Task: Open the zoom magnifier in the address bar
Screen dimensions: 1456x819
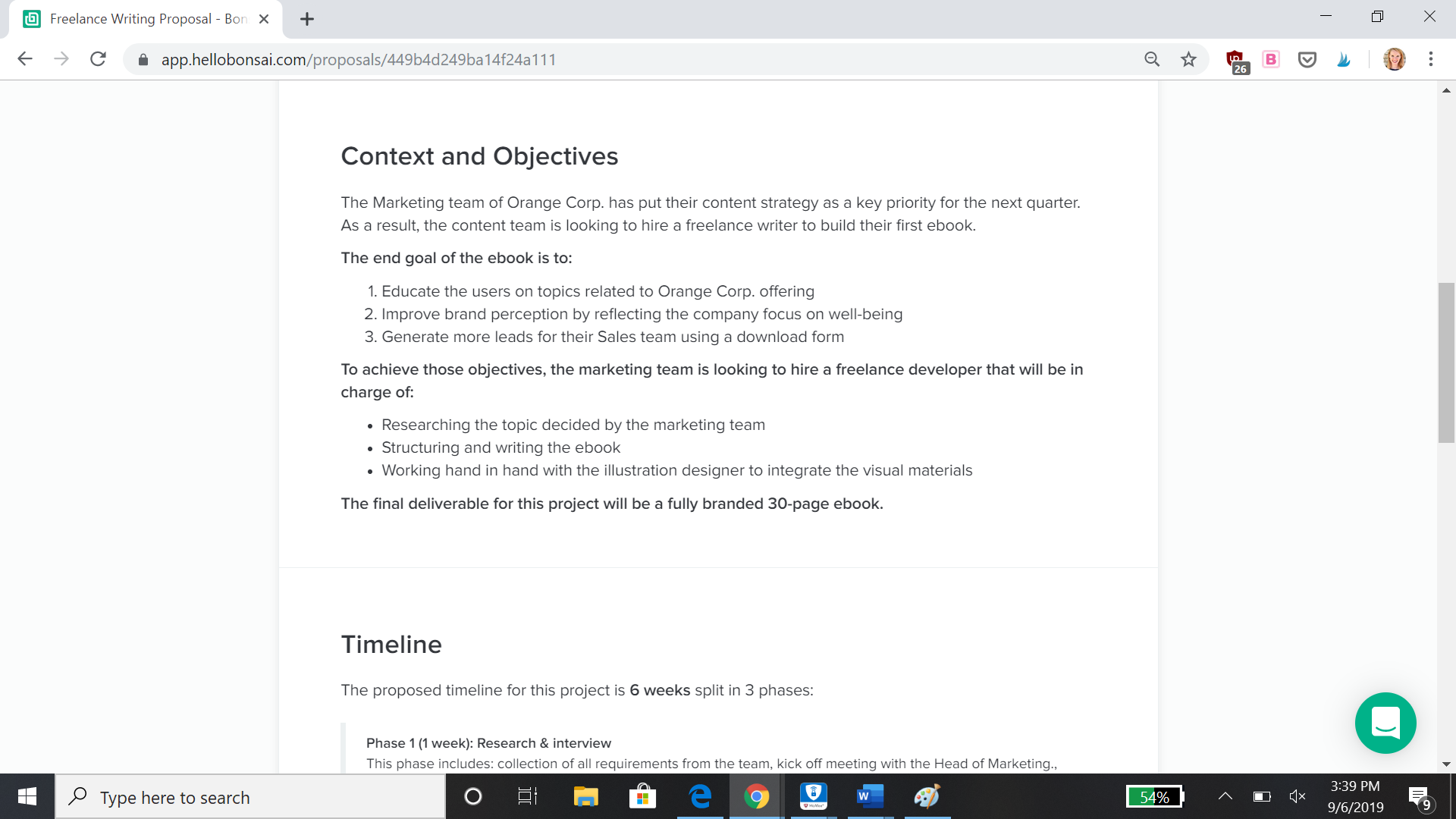Action: pyautogui.click(x=1152, y=59)
